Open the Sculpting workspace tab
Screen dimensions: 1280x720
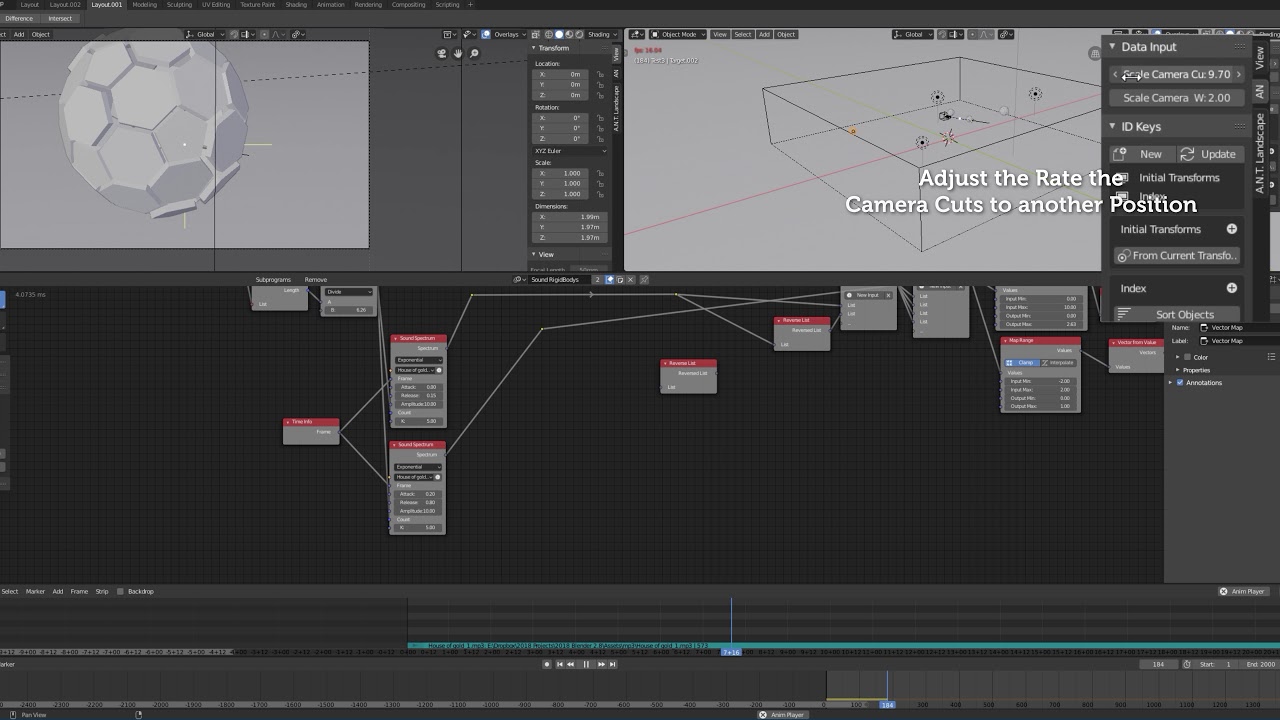point(179,4)
